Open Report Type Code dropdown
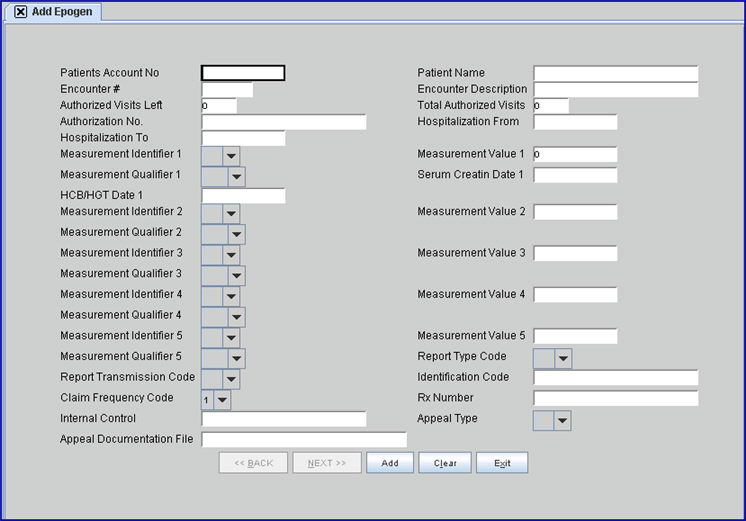This screenshot has width=746, height=521. pyautogui.click(x=552, y=358)
